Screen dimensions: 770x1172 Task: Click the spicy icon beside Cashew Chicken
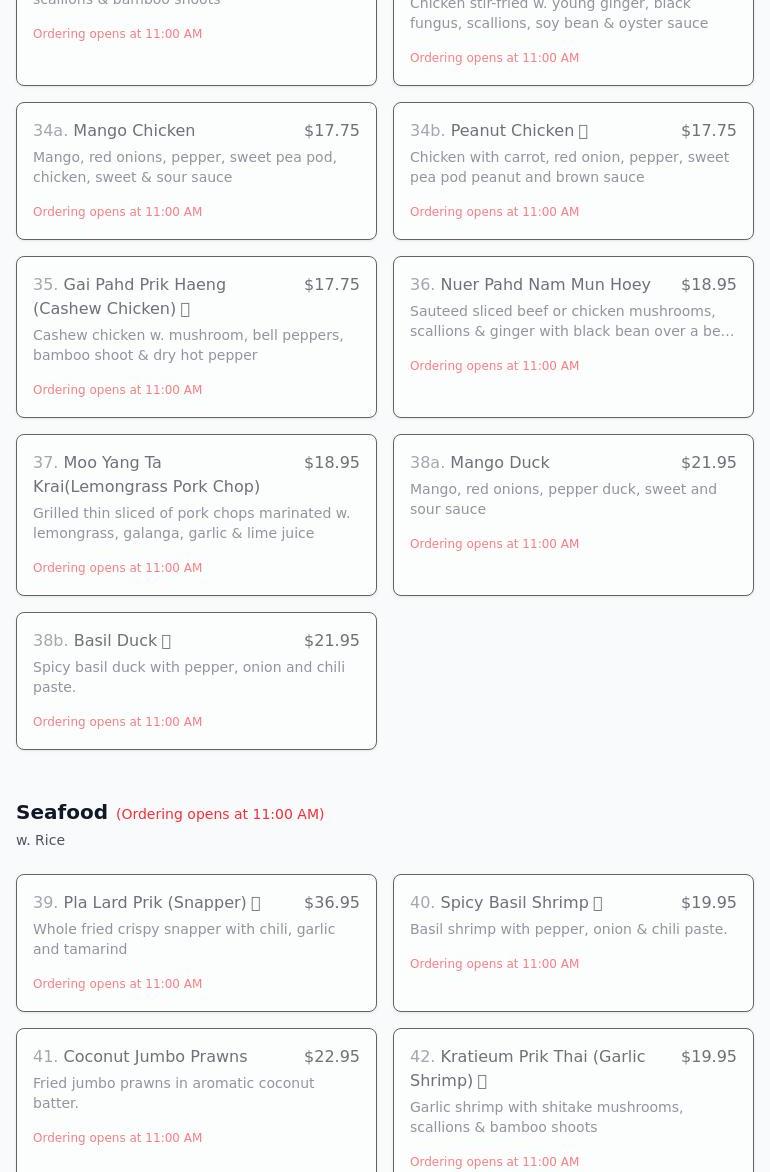[185, 309]
